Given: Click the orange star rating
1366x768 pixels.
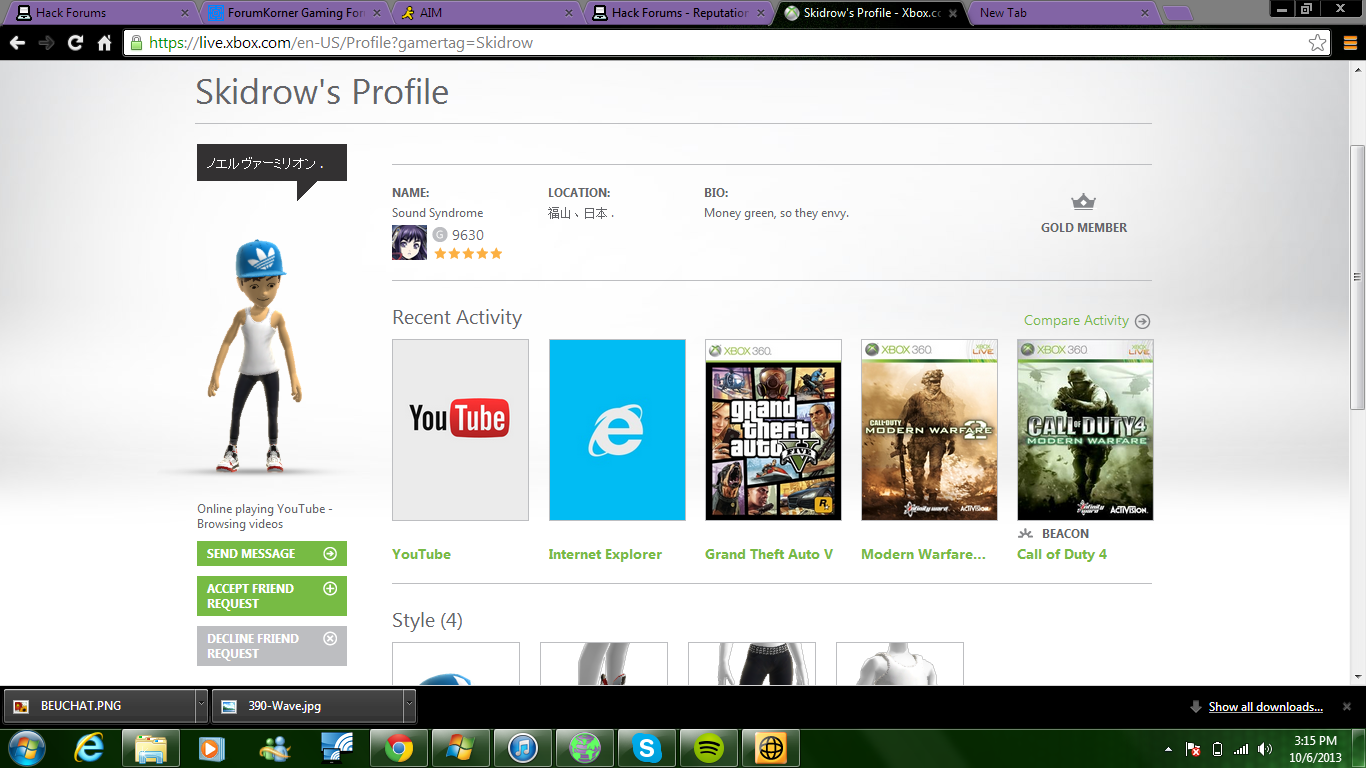Looking at the screenshot, I should pos(468,254).
